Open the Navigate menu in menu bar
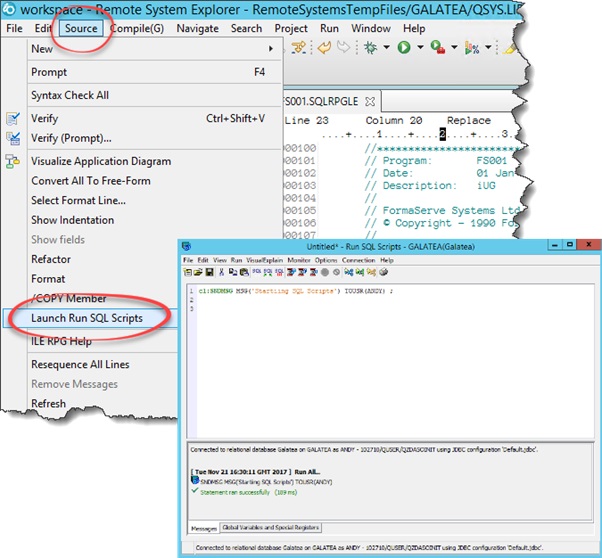602x558 pixels. [197, 28]
